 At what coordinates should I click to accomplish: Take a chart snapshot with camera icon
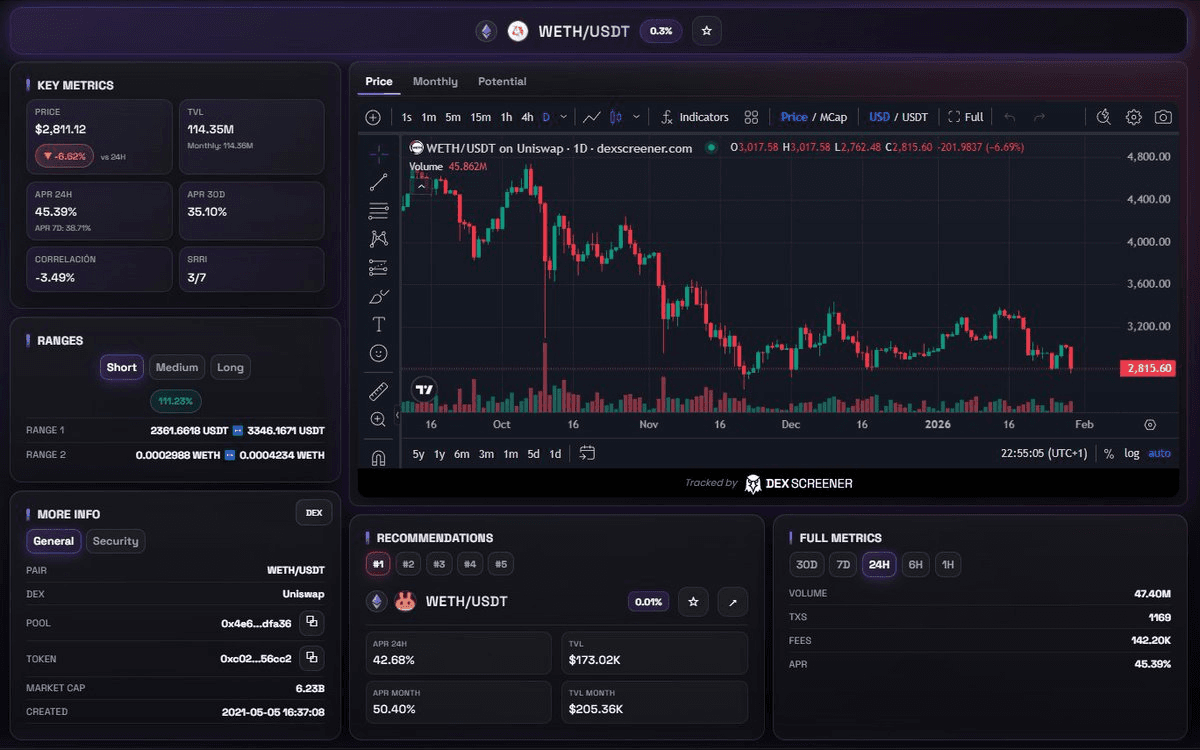1163,117
